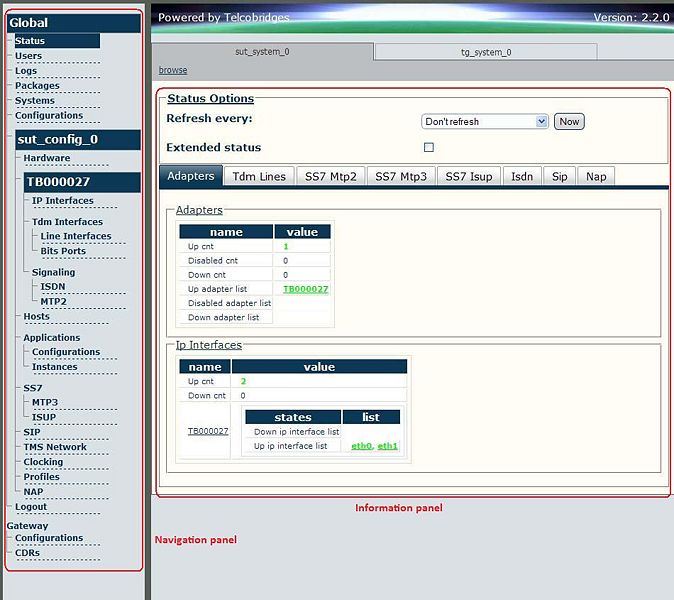Open MTP2 under Signaling
The height and width of the screenshot is (600, 674).
[54, 301]
